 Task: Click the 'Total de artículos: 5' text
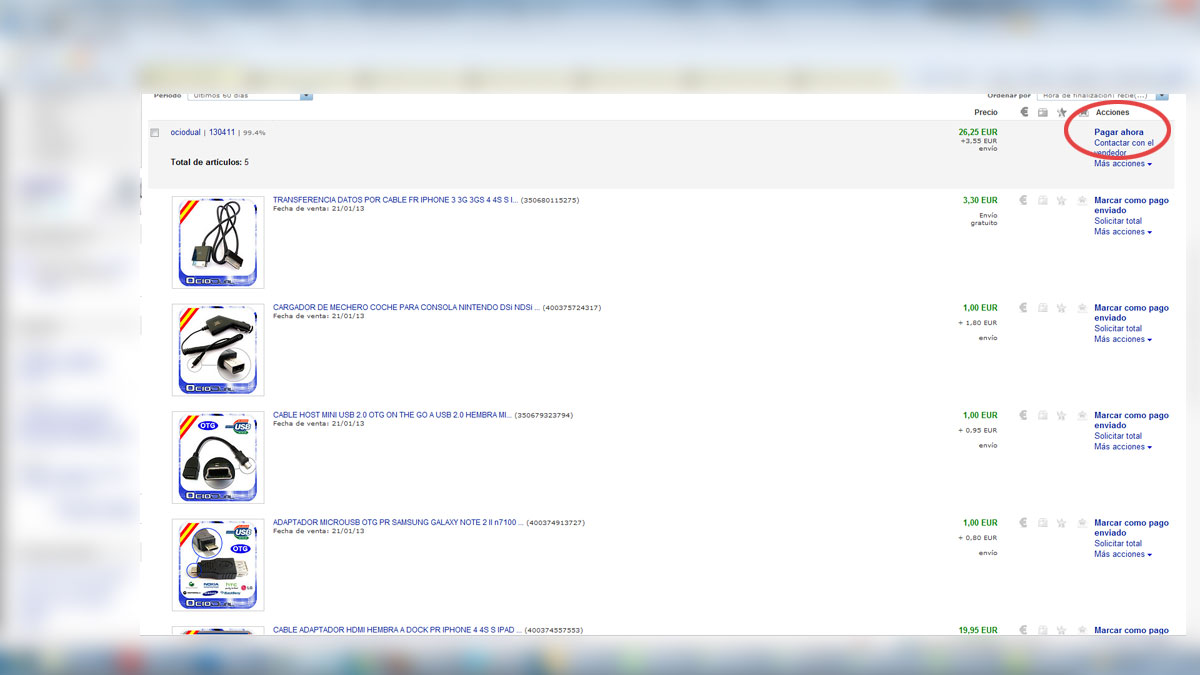[210, 162]
